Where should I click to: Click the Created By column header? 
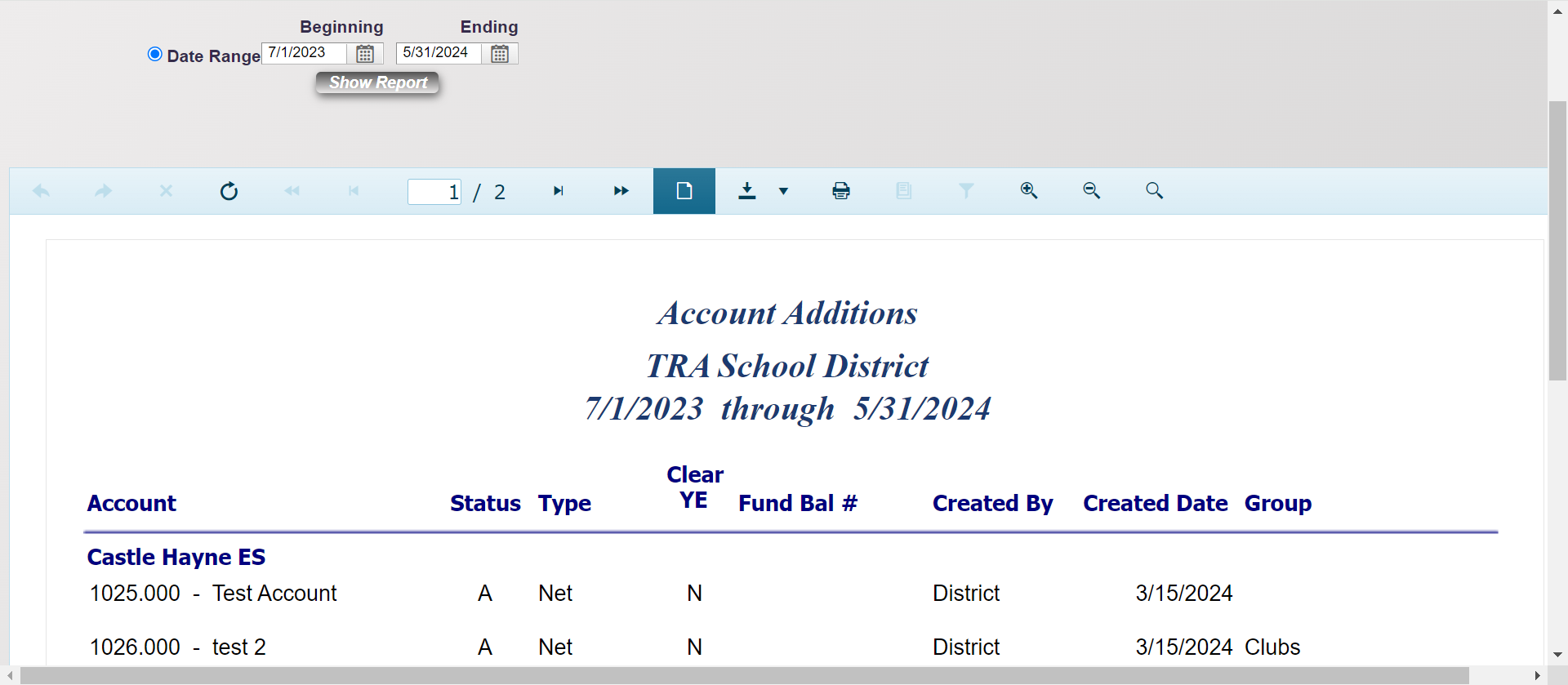point(993,504)
